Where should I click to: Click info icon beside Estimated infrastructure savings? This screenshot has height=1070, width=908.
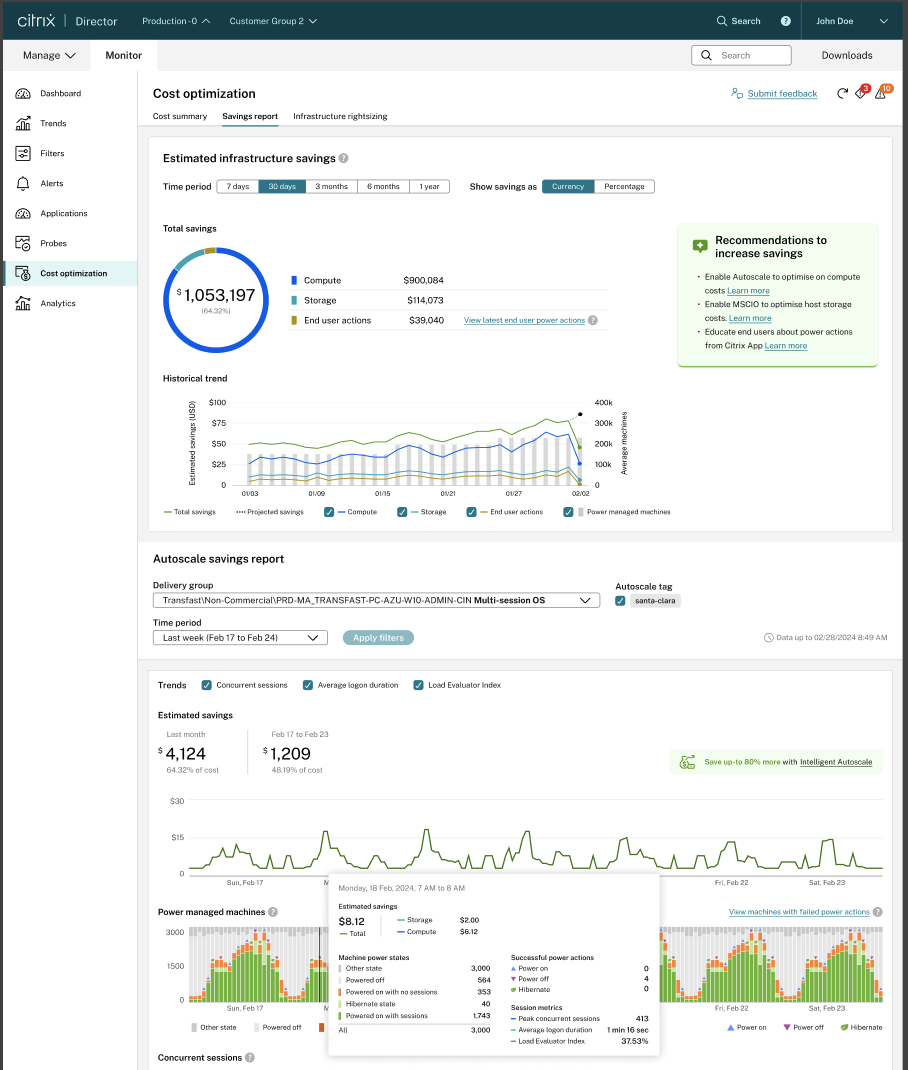coord(343,158)
